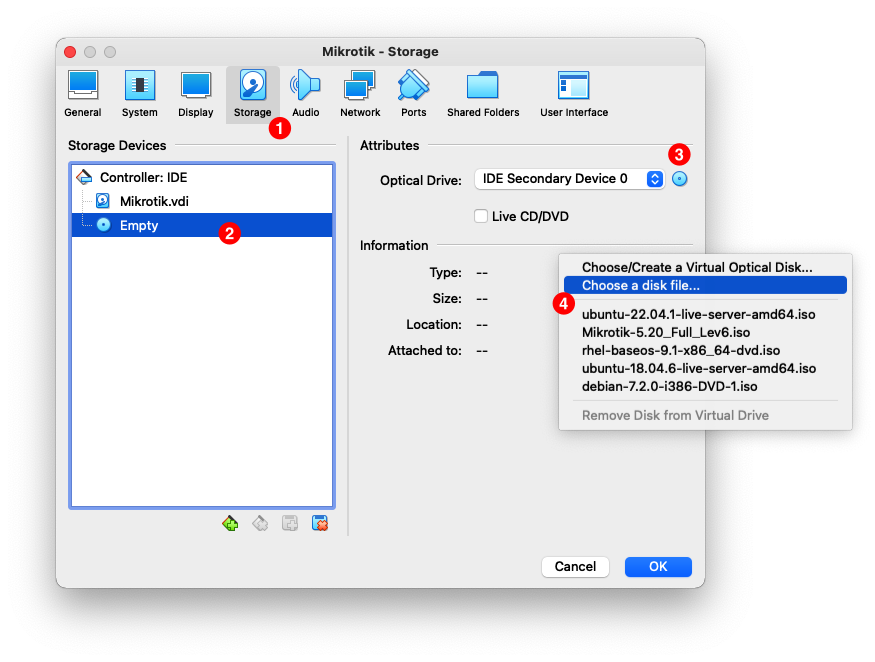
Task: Open the Shared Folders settings section
Action: click(x=483, y=94)
